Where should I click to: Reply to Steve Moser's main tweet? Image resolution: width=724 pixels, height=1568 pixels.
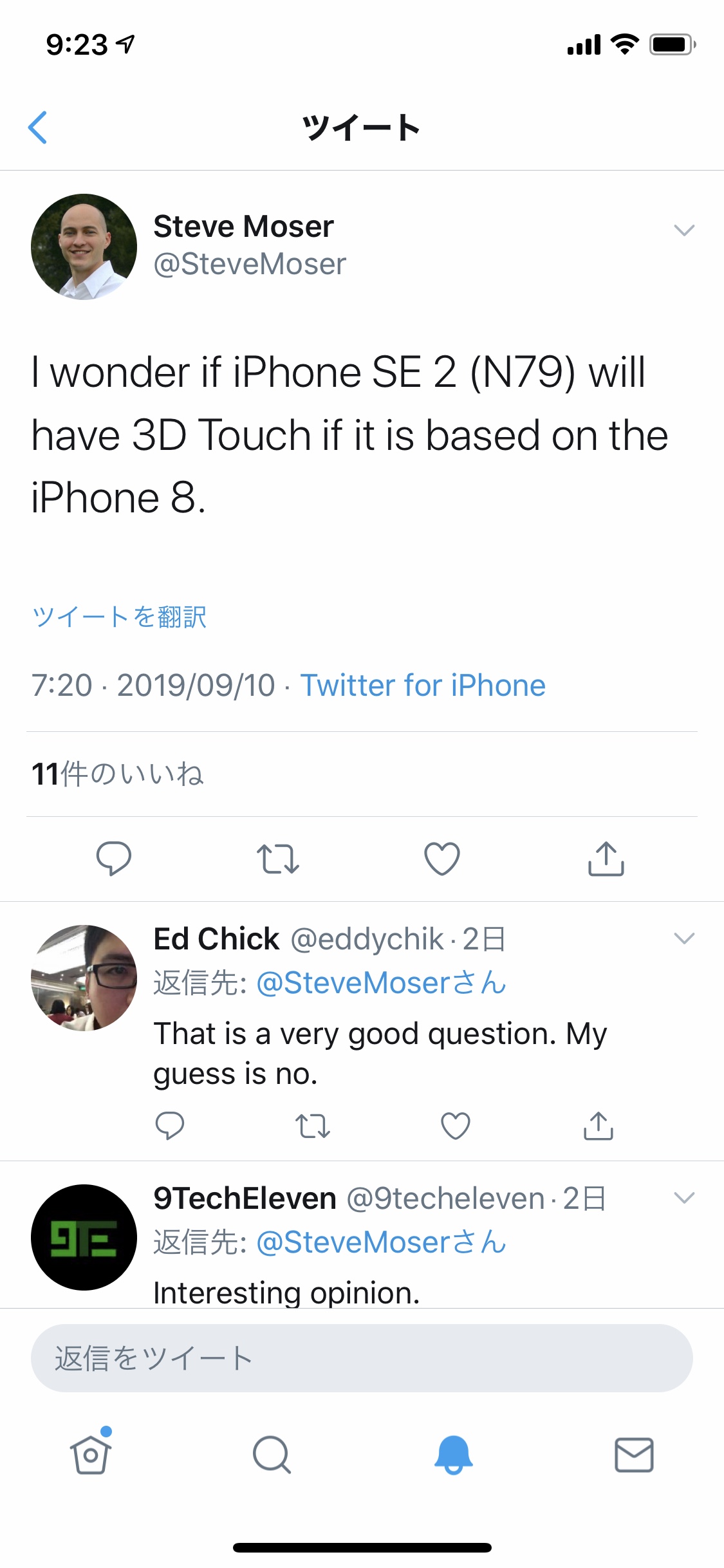113,859
